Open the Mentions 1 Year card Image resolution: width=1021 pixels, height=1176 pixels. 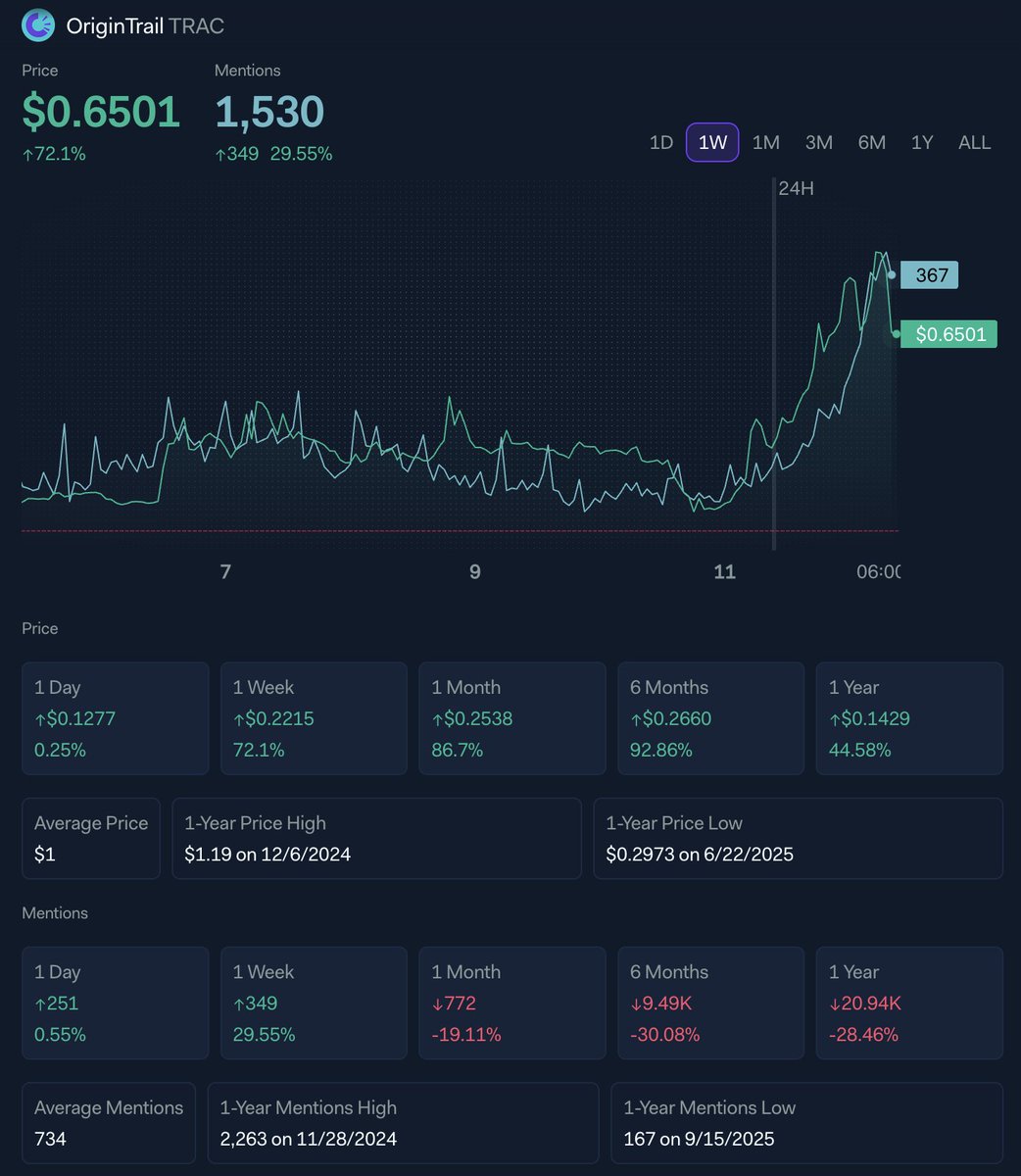point(909,1003)
